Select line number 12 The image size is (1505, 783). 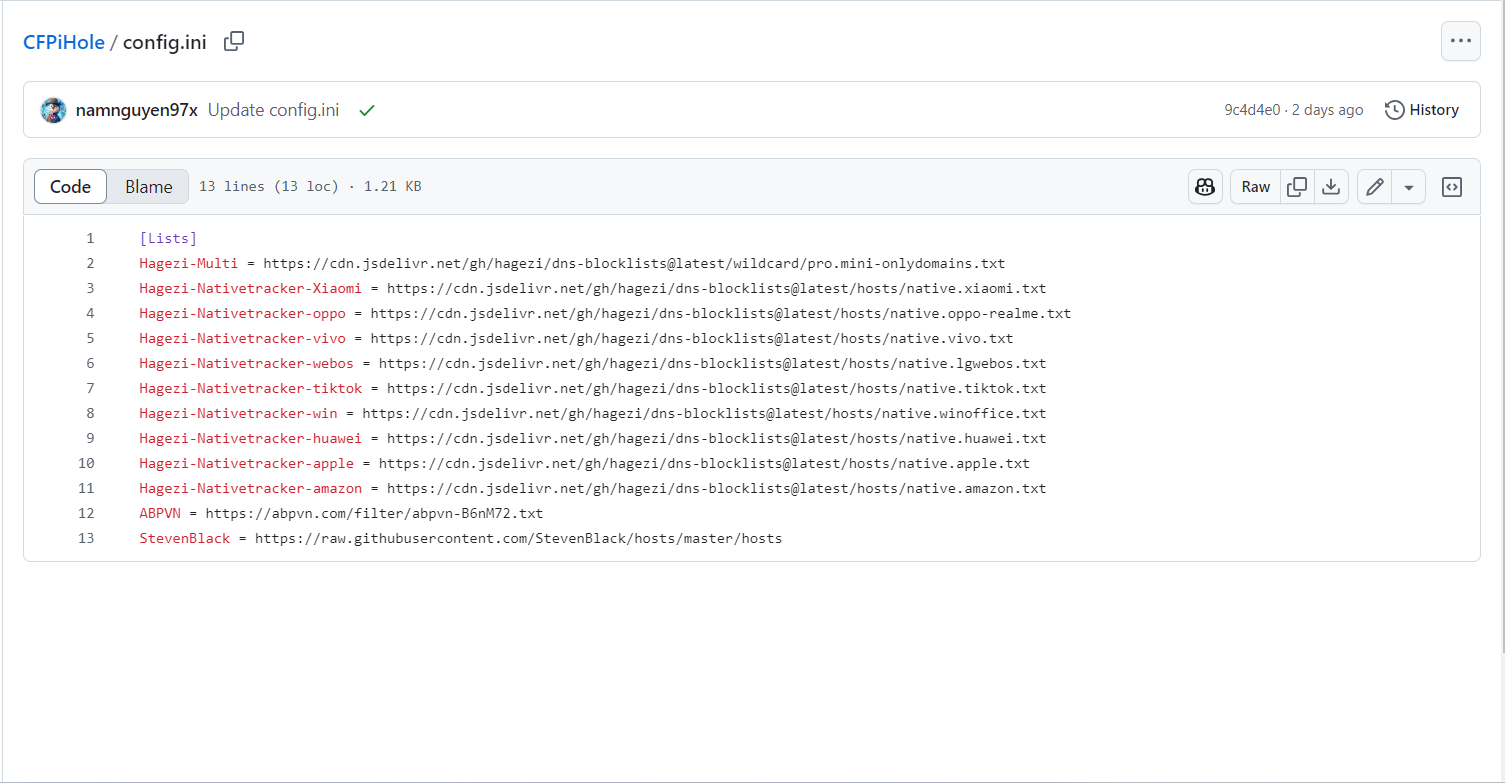86,513
